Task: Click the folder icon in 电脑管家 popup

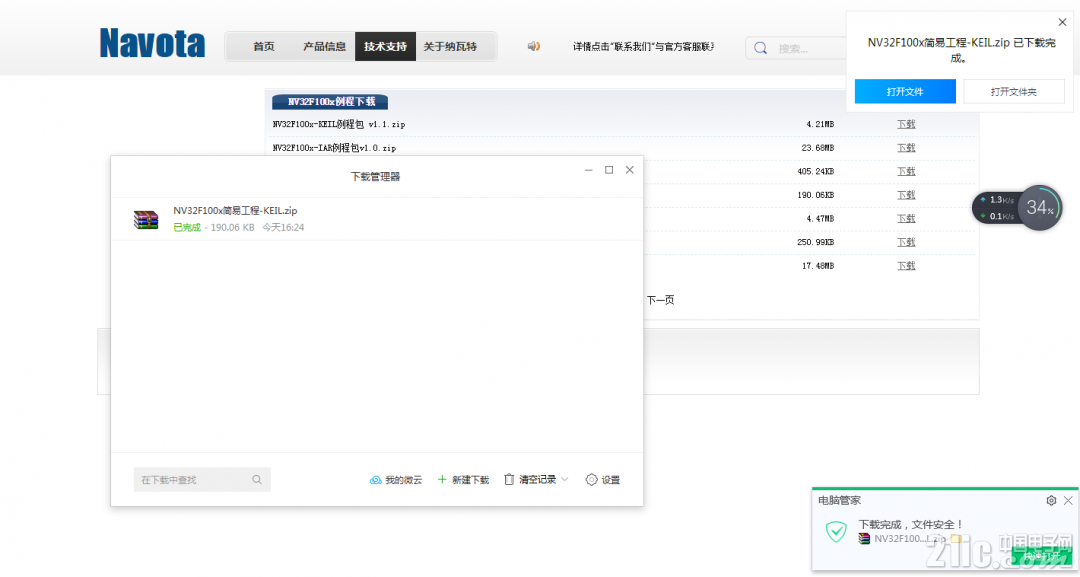Action: click(956, 539)
